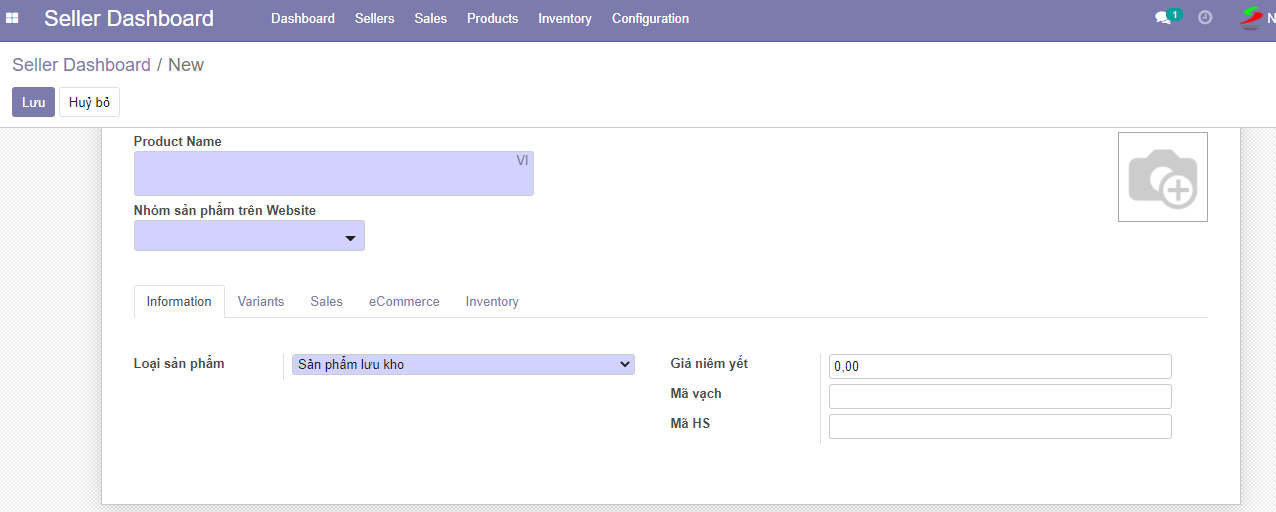
Task: Click the Lưu save button
Action: pyautogui.click(x=33, y=103)
